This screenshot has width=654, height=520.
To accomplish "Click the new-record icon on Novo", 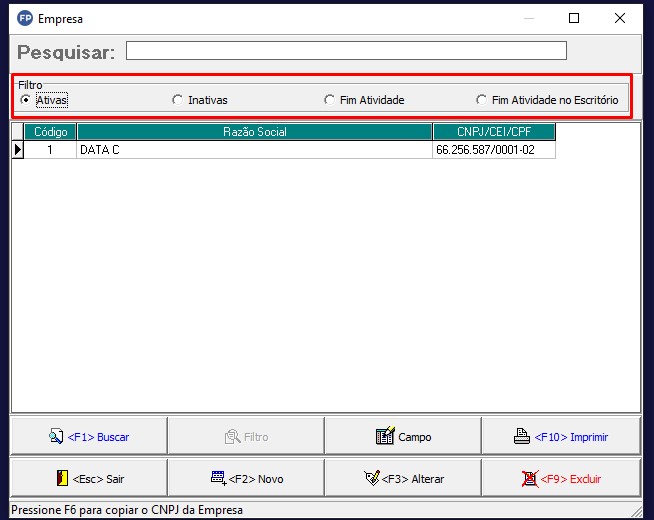I will [218, 477].
